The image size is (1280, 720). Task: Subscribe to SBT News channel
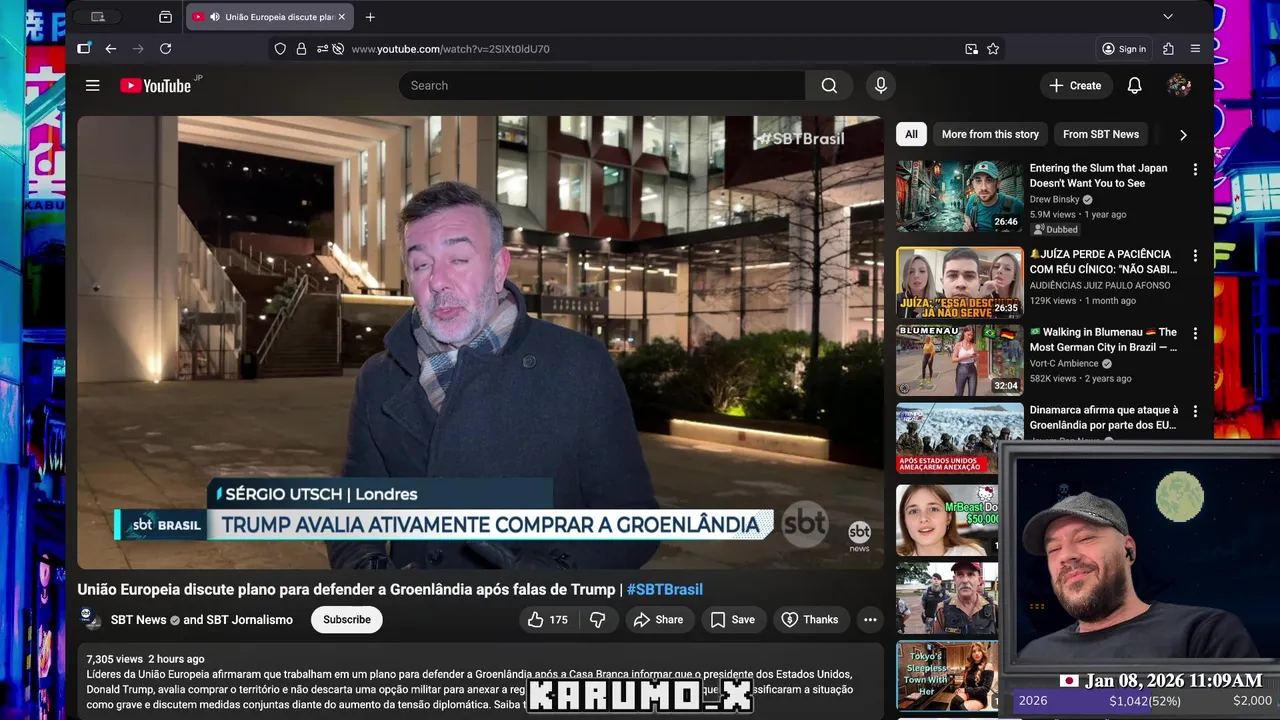(x=347, y=620)
